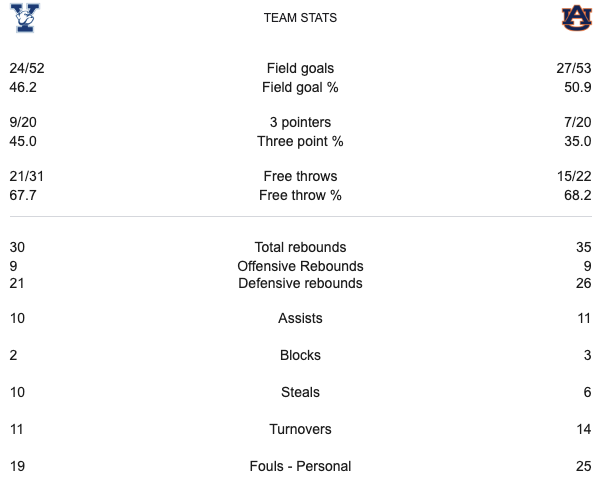602x489 pixels.
Task: Select Auburn's 15/22 free throws value
Action: tap(574, 177)
